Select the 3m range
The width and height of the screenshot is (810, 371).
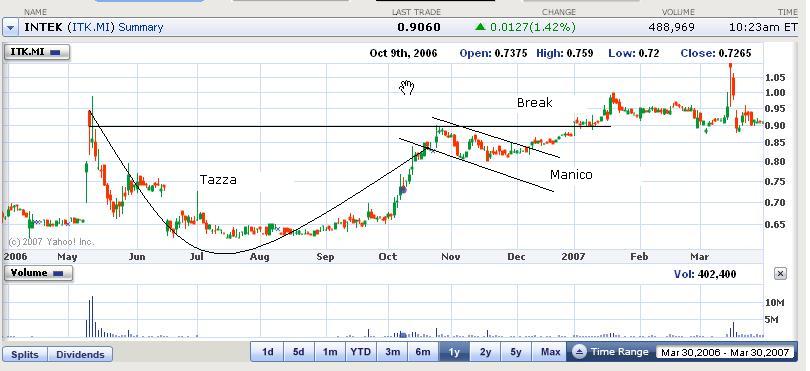pyautogui.click(x=392, y=352)
